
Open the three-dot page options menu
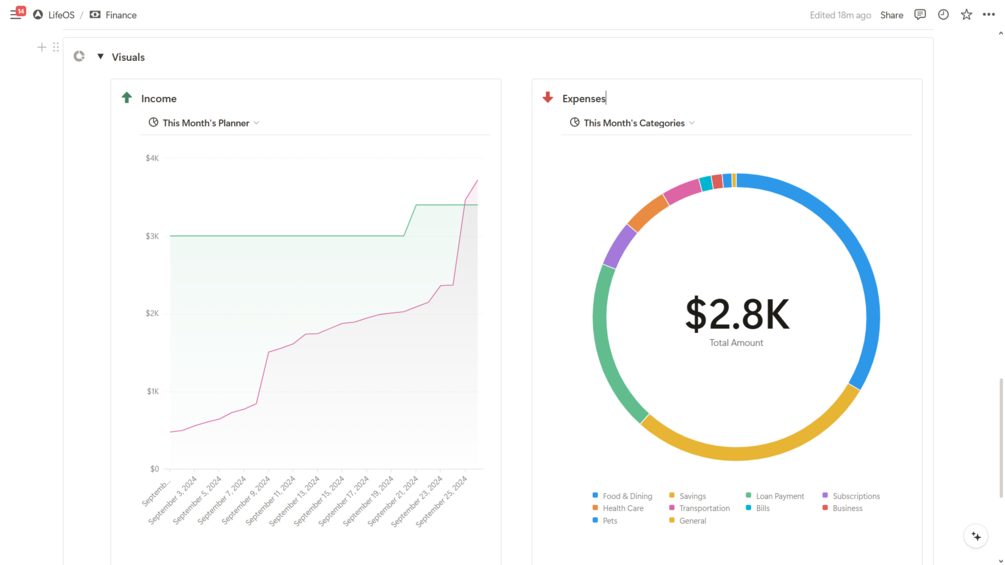point(989,14)
